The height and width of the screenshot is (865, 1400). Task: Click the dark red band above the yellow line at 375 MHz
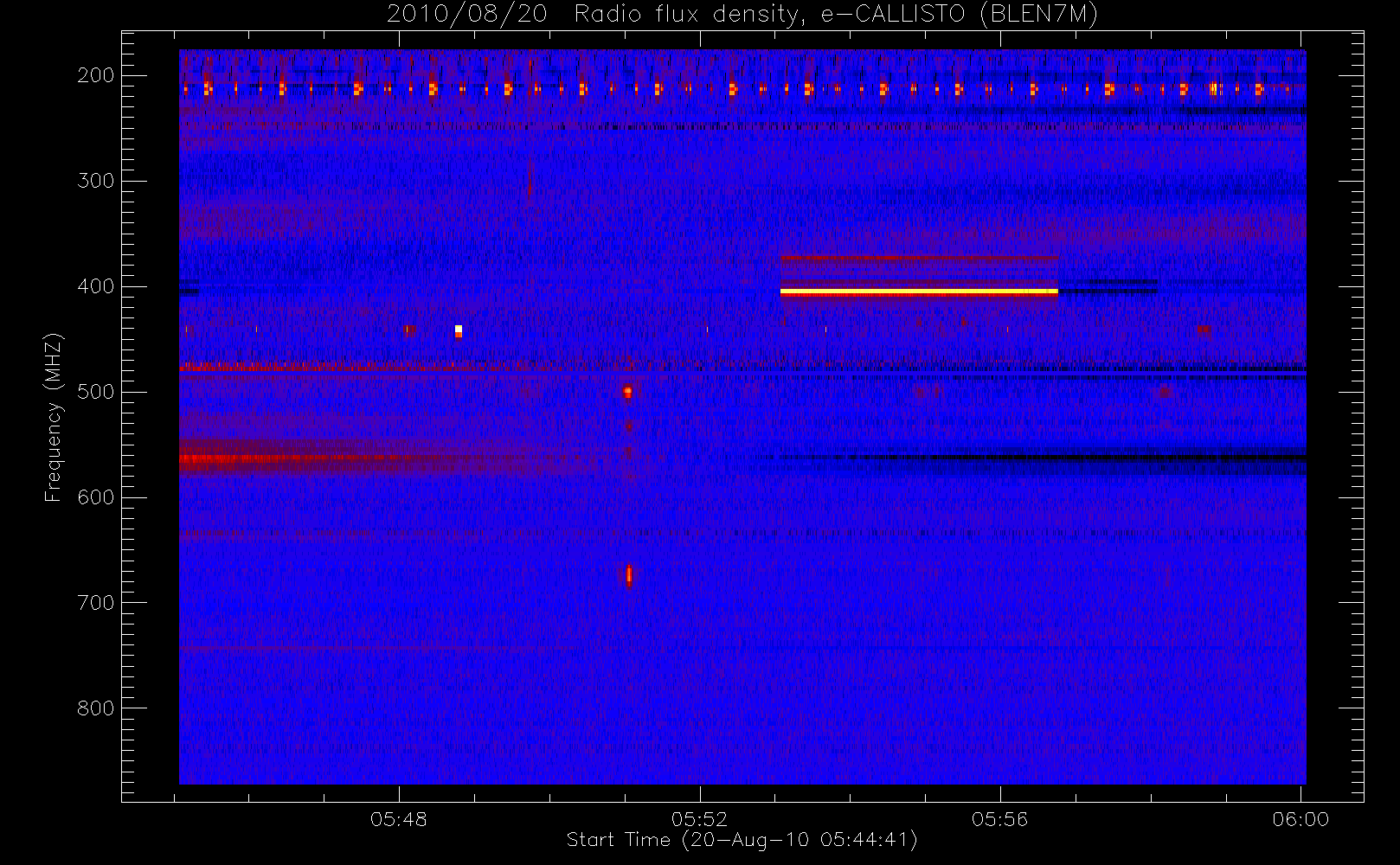tap(919, 258)
